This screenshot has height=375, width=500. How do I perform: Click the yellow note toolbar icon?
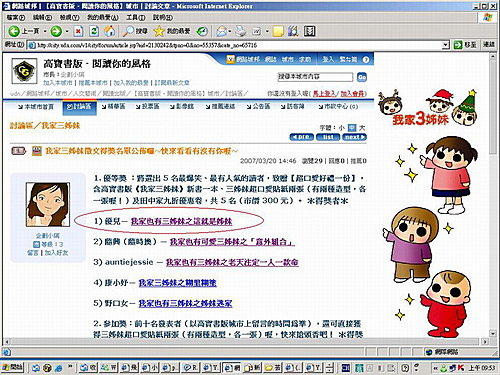point(278,31)
